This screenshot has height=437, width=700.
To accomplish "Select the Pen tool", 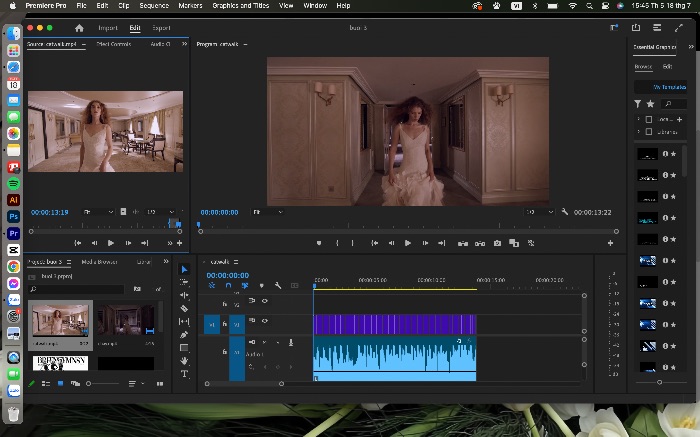I will click(184, 334).
